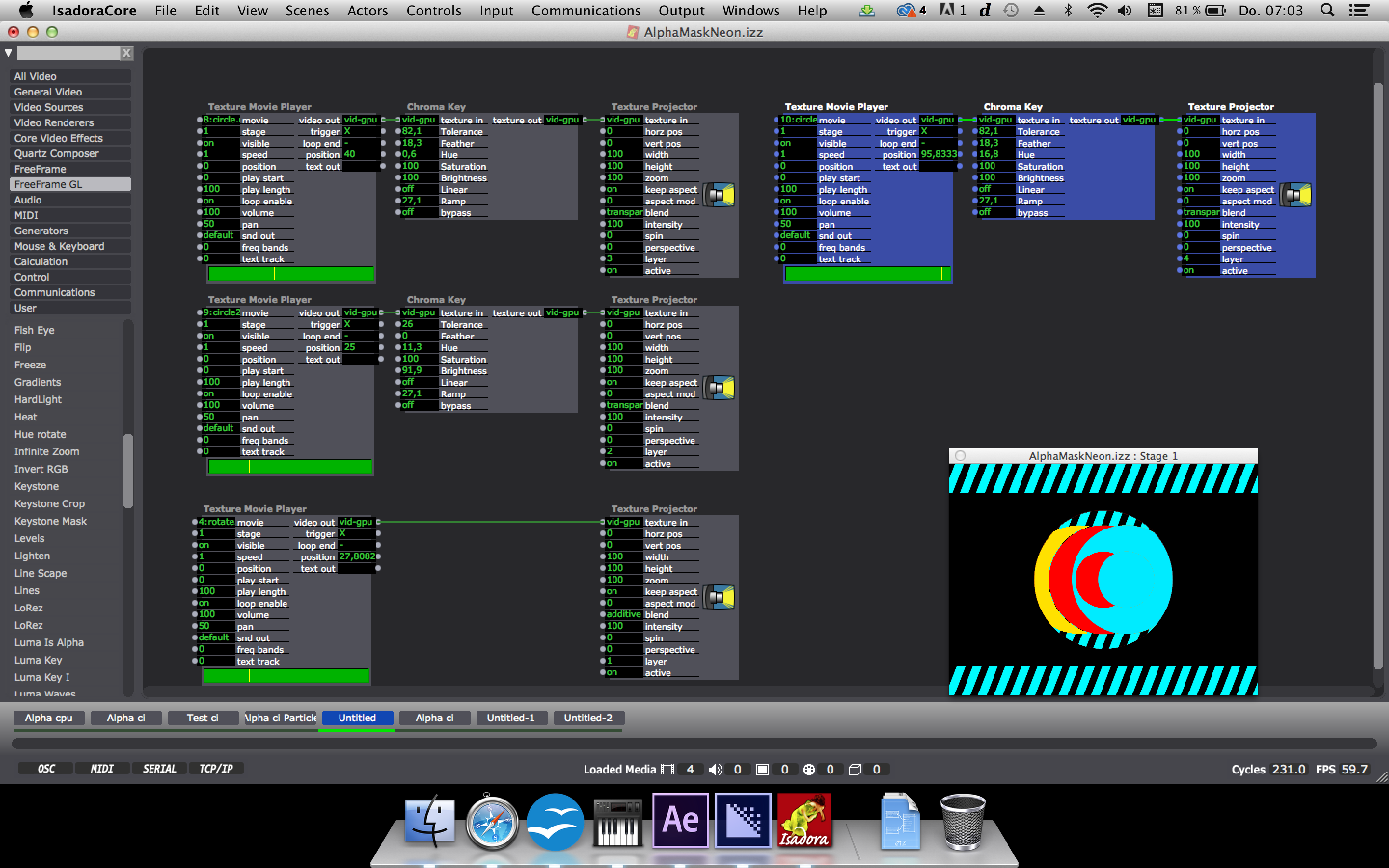Clear actor search with X button
Viewport: 1389px width, 868px height.
[127, 54]
